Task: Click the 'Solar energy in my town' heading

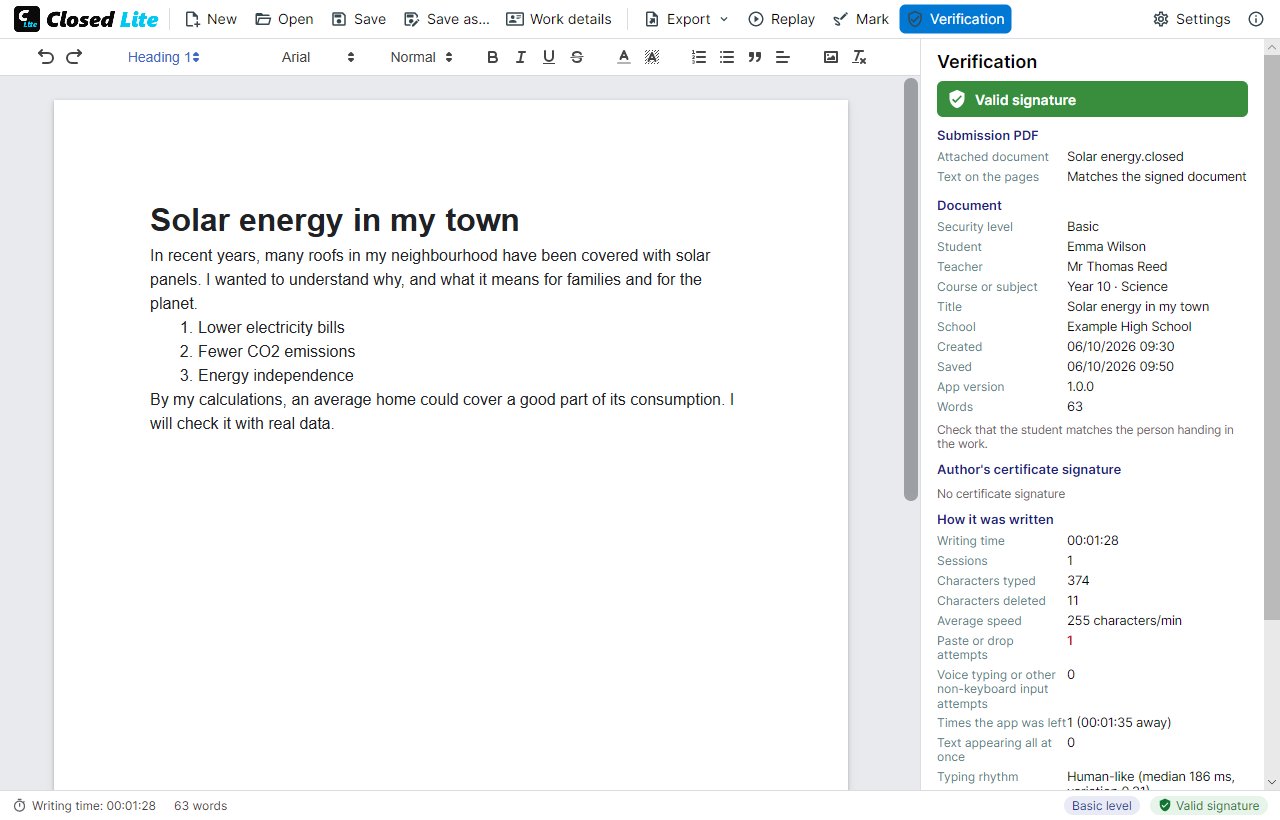Action: point(334,220)
